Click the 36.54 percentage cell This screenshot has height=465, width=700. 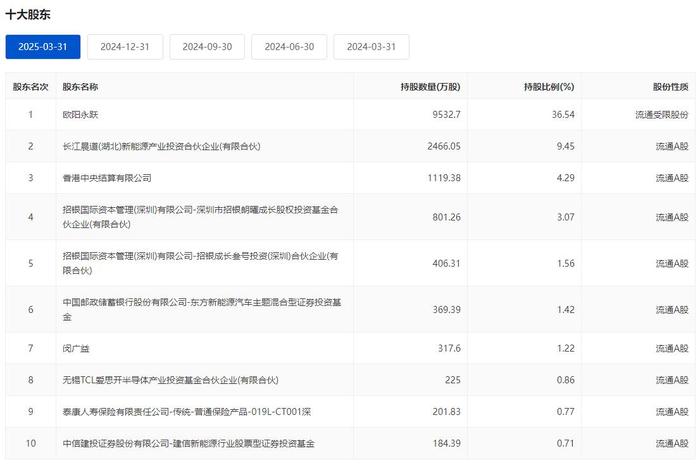tap(563, 115)
